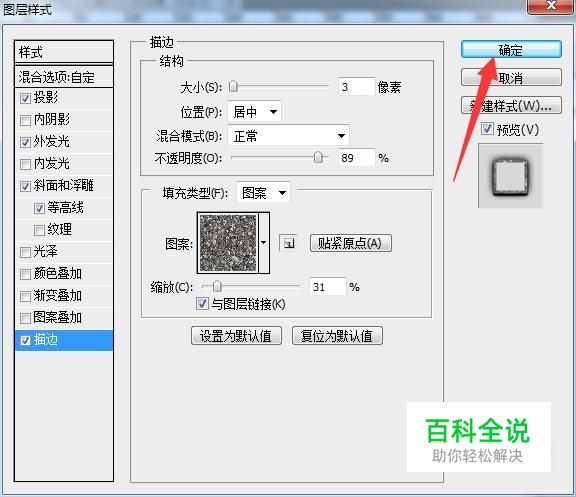The height and width of the screenshot is (497, 576).
Task: Select the 外发光 style row label
Action: tap(51, 141)
